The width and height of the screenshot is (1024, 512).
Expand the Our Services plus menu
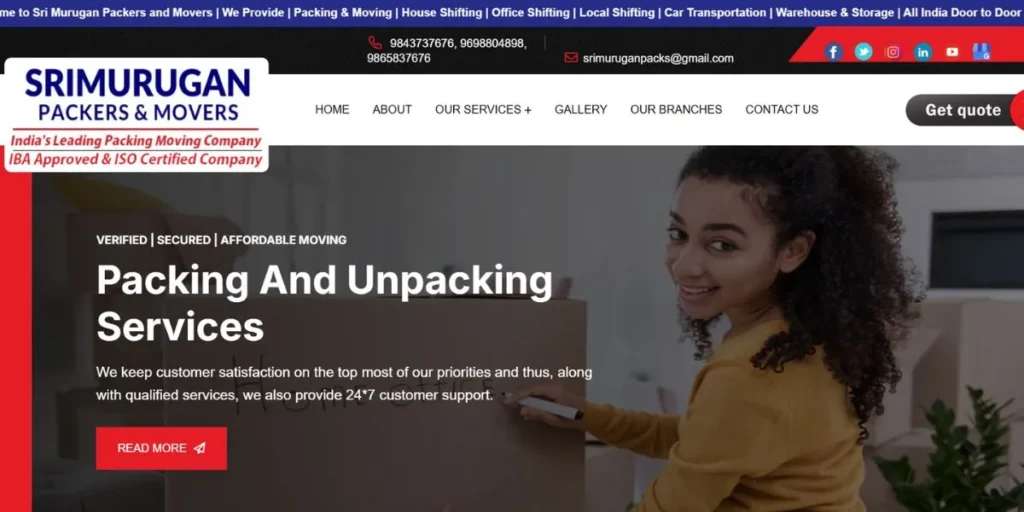pyautogui.click(x=483, y=110)
